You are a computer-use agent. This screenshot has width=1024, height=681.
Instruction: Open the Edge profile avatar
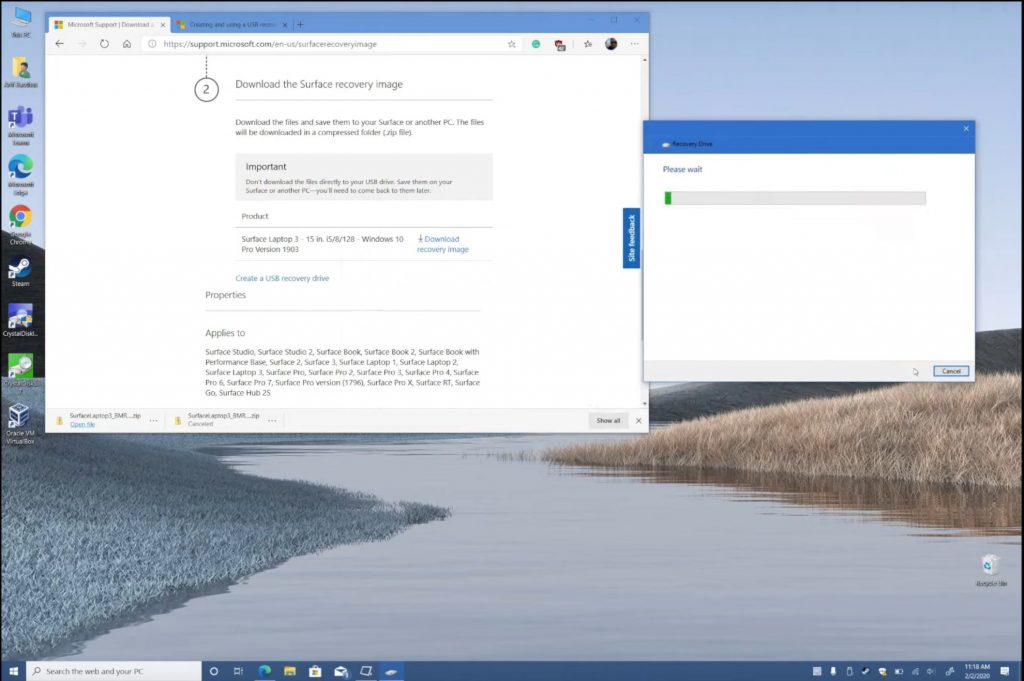click(x=611, y=44)
